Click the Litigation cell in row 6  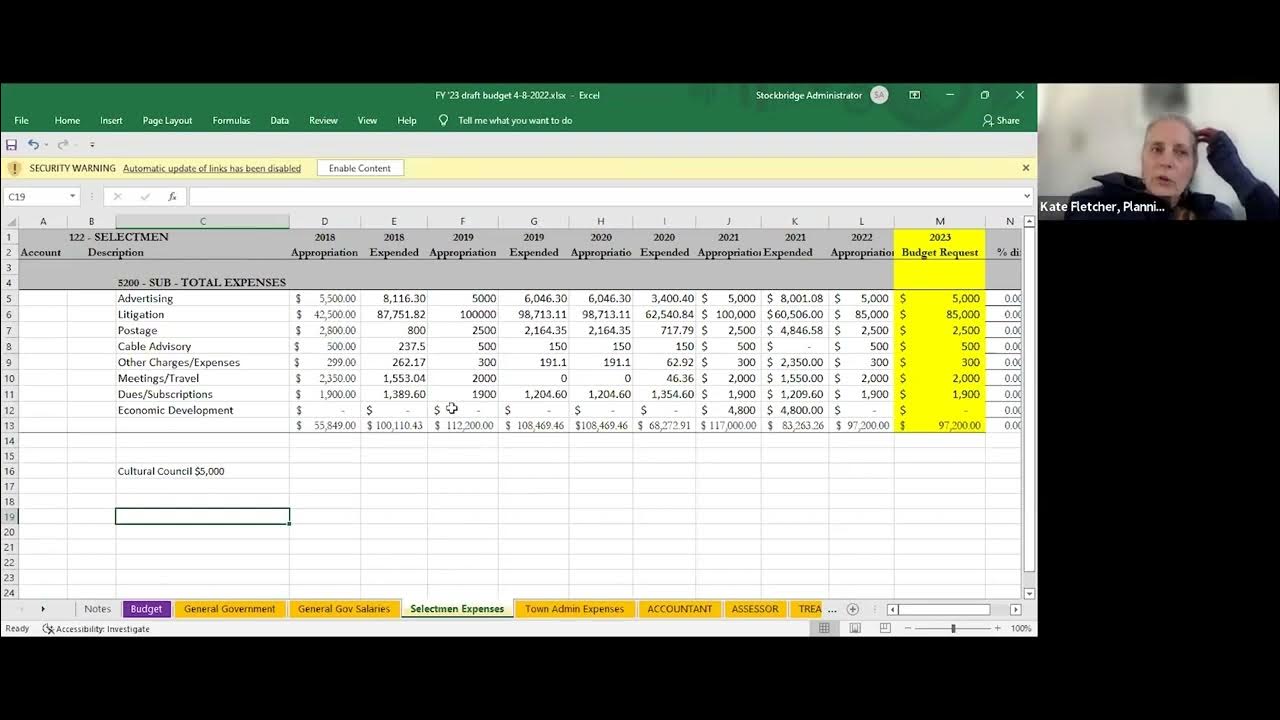point(203,314)
